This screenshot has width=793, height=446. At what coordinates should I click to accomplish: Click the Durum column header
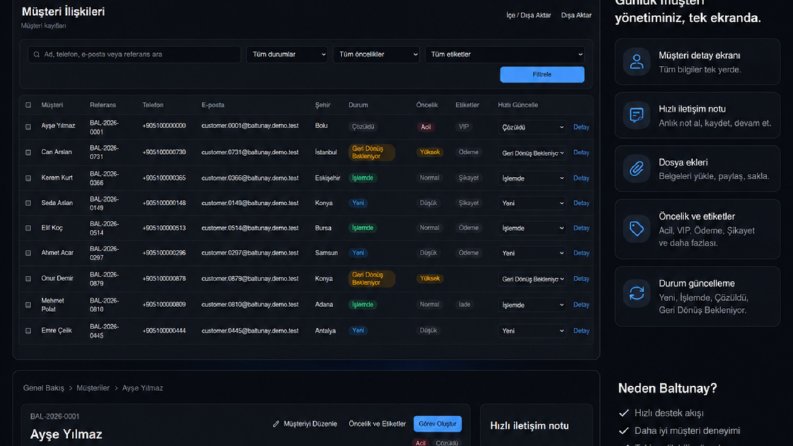click(358, 105)
